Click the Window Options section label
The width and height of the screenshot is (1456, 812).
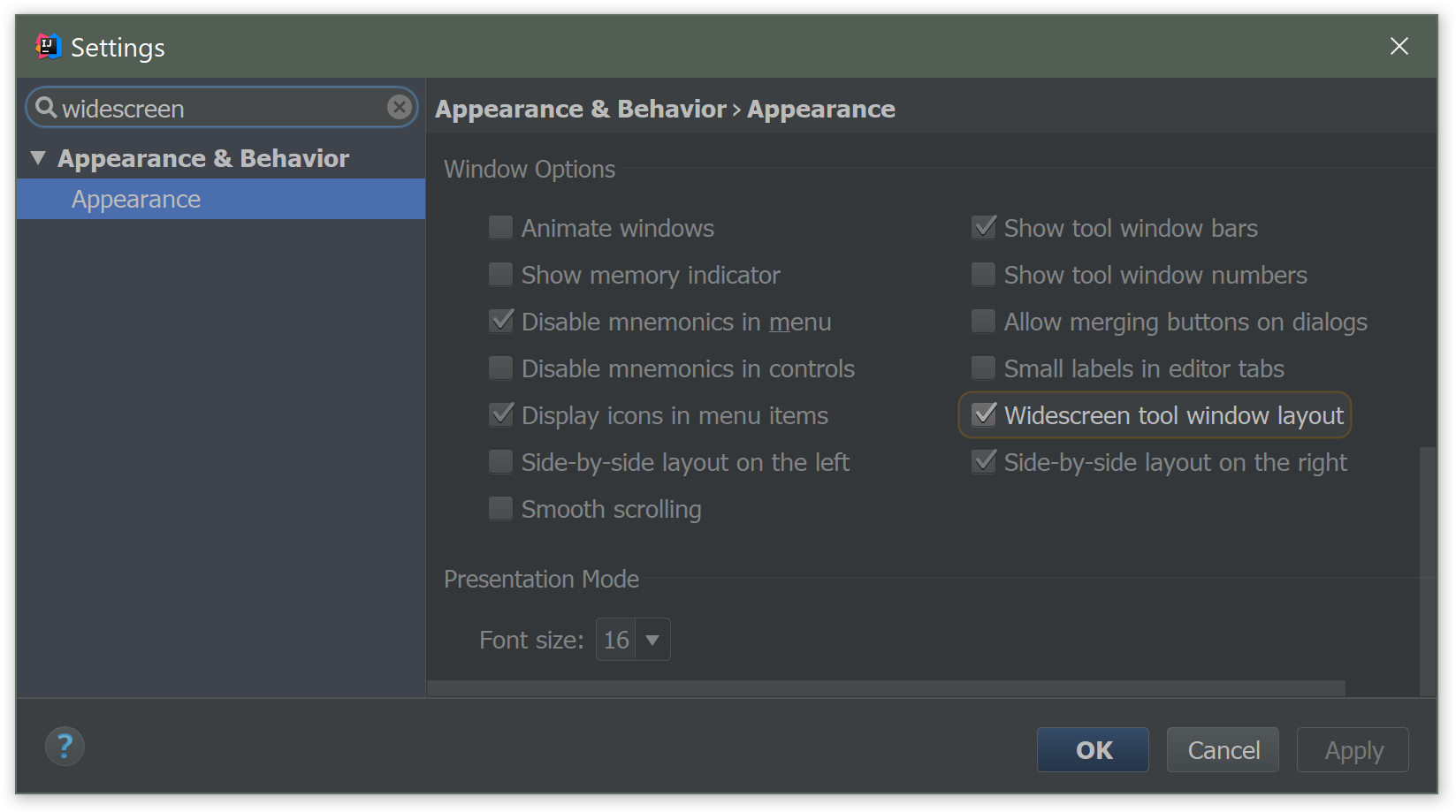(x=530, y=169)
